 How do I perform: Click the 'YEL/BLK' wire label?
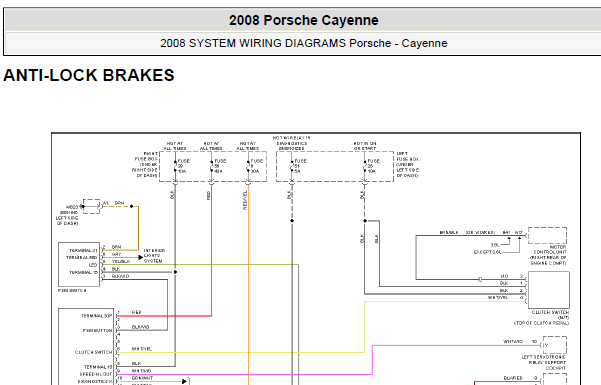click(x=121, y=262)
